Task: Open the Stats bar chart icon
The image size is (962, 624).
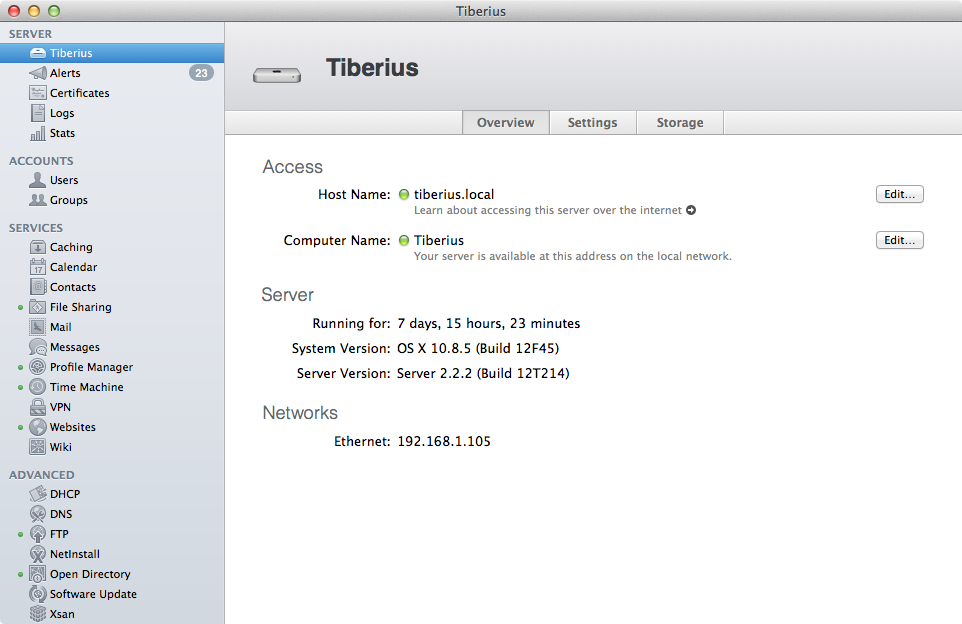Action: pyautogui.click(x=38, y=133)
